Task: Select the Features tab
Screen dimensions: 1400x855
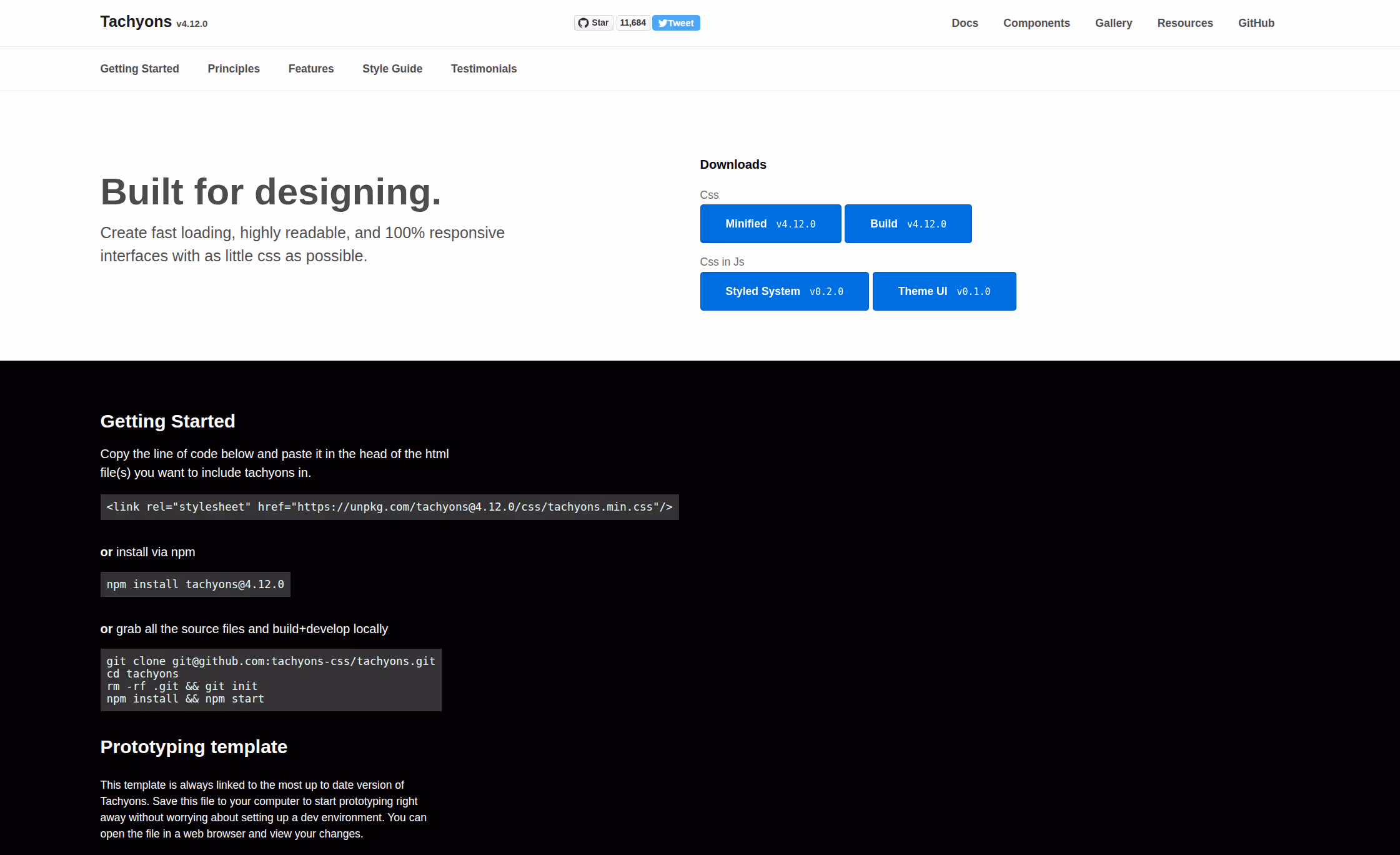Action: (x=311, y=69)
